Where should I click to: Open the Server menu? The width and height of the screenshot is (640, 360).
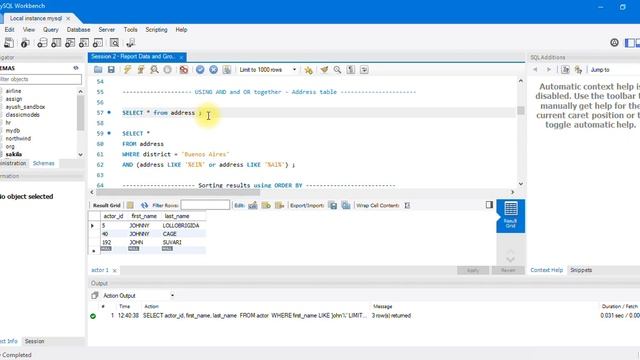tap(107, 30)
